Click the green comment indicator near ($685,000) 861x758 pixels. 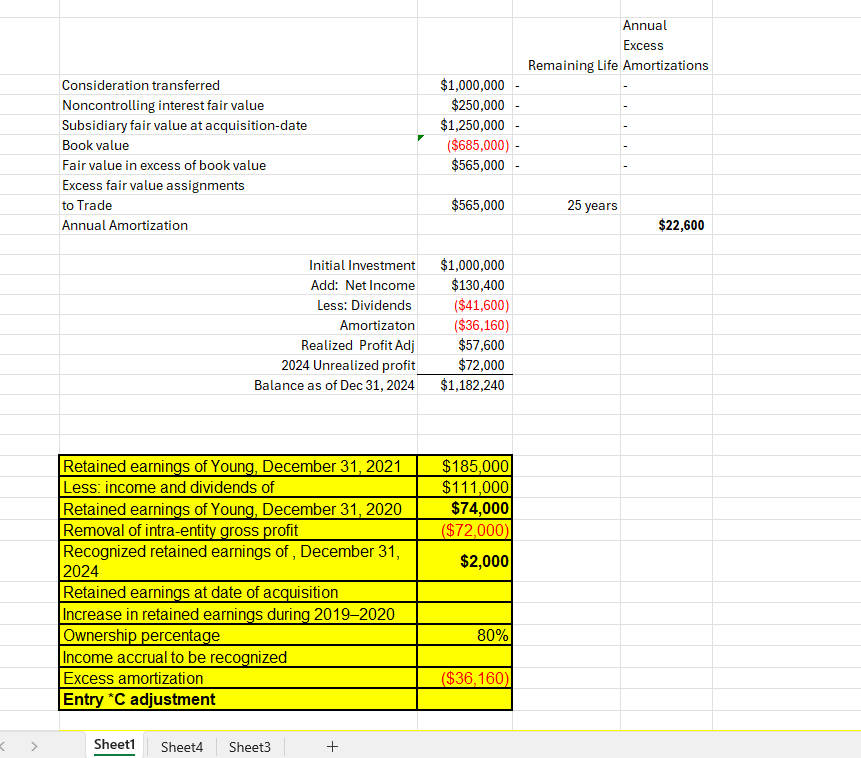point(420,139)
